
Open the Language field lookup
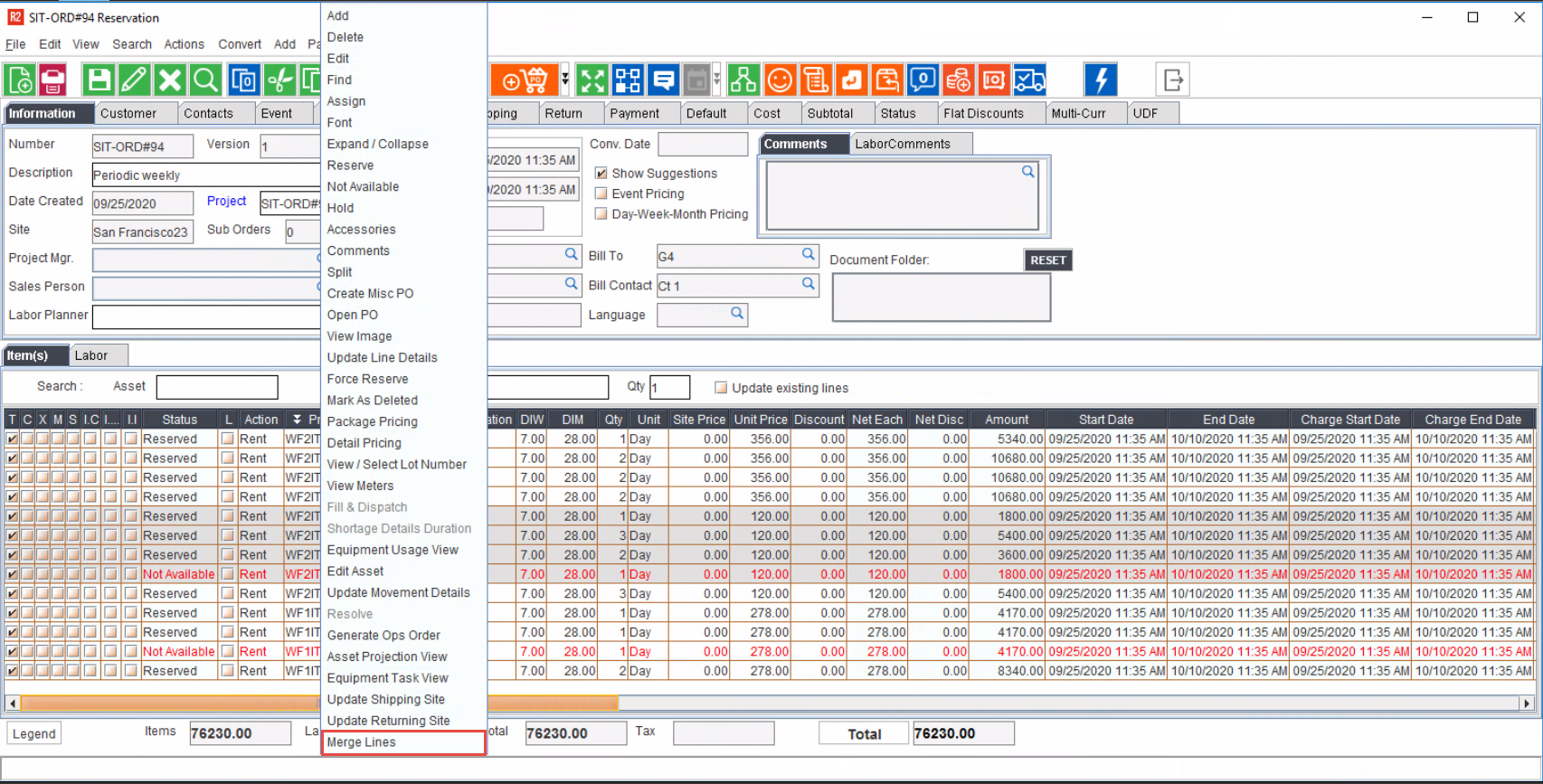click(x=737, y=313)
